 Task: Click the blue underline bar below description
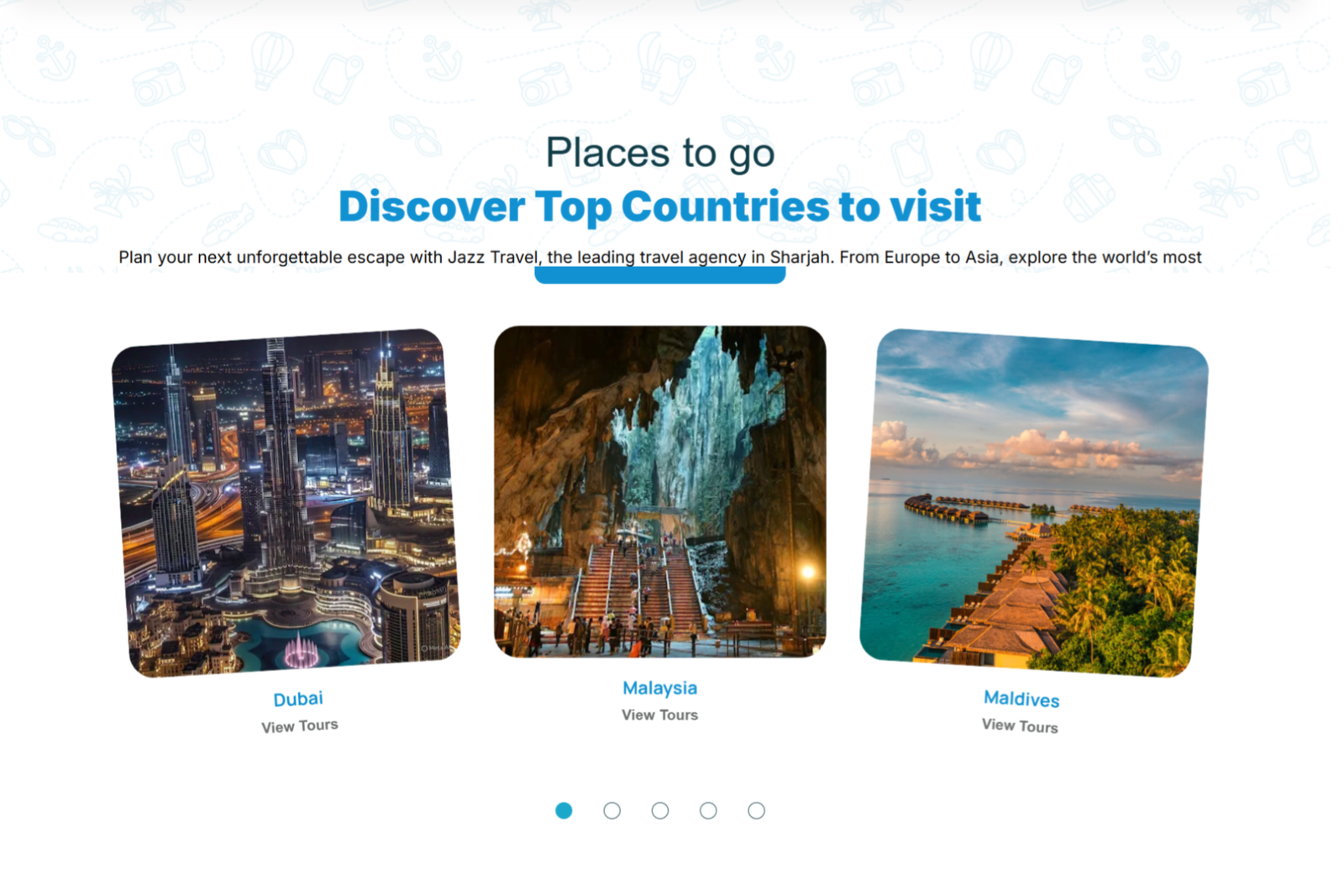[660, 275]
